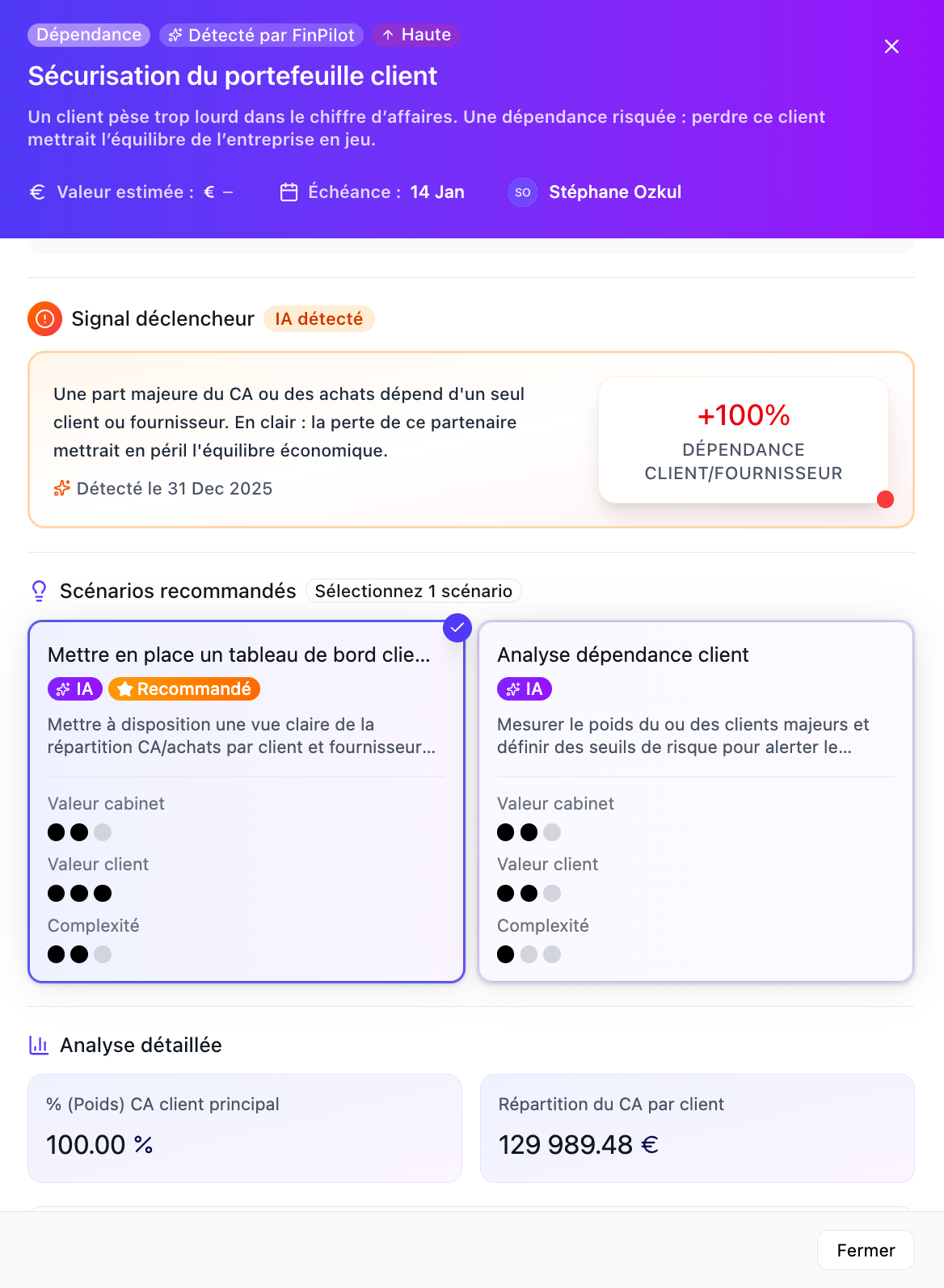944x1288 pixels.
Task: Click the Détecté par FinPilot badge
Action: coord(261,35)
